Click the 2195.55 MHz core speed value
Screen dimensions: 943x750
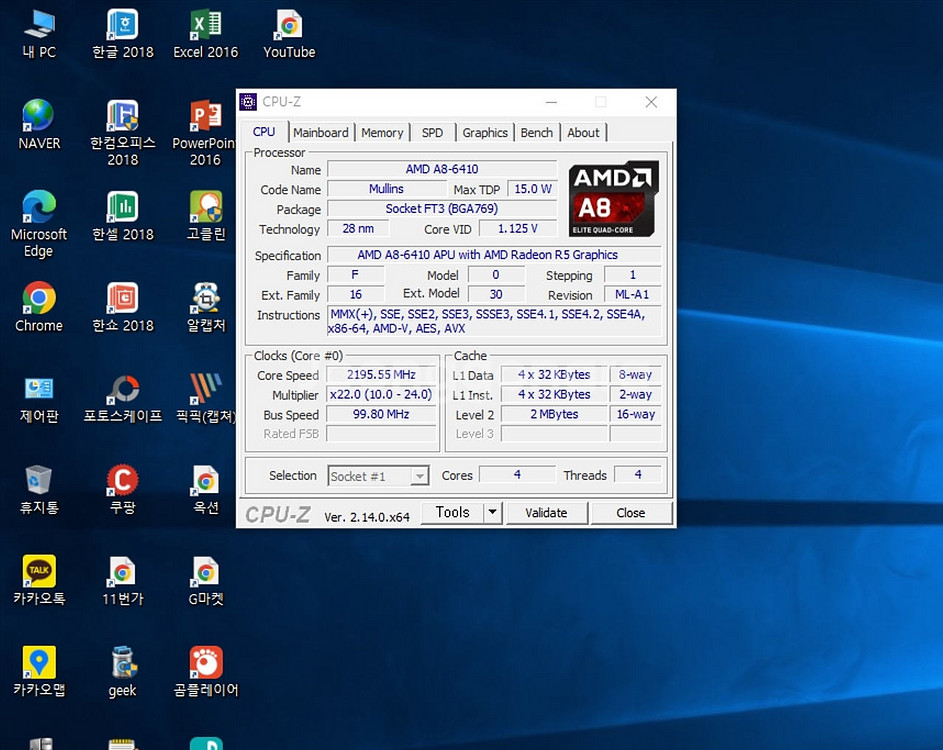coord(381,375)
